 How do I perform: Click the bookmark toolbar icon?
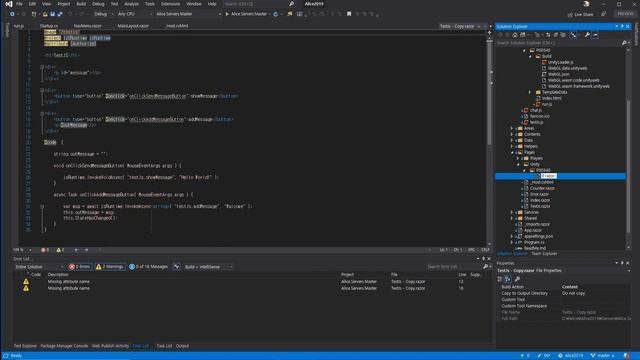pyautogui.click(x=349, y=14)
